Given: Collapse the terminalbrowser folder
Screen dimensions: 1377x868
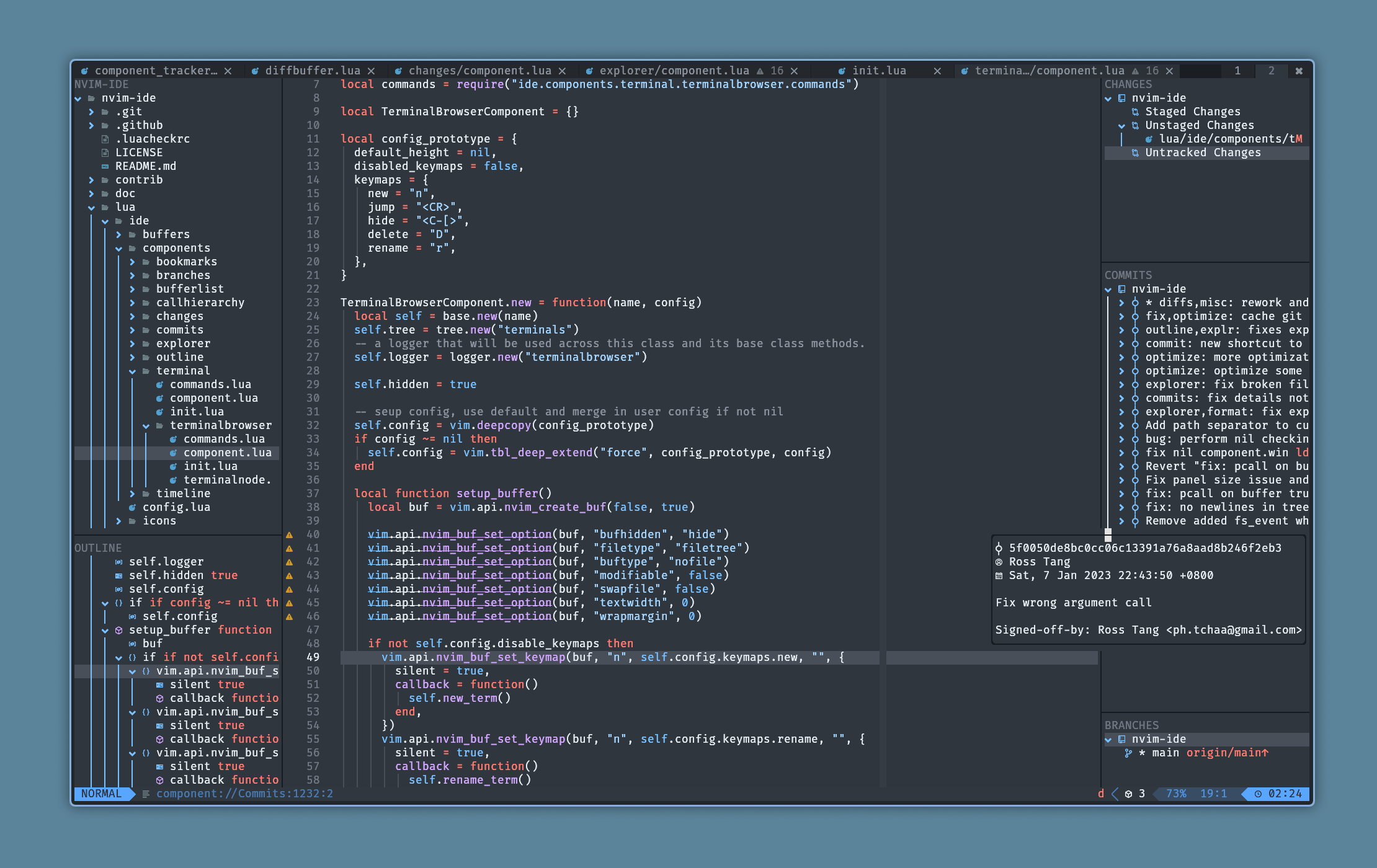Looking at the screenshot, I should (x=146, y=425).
